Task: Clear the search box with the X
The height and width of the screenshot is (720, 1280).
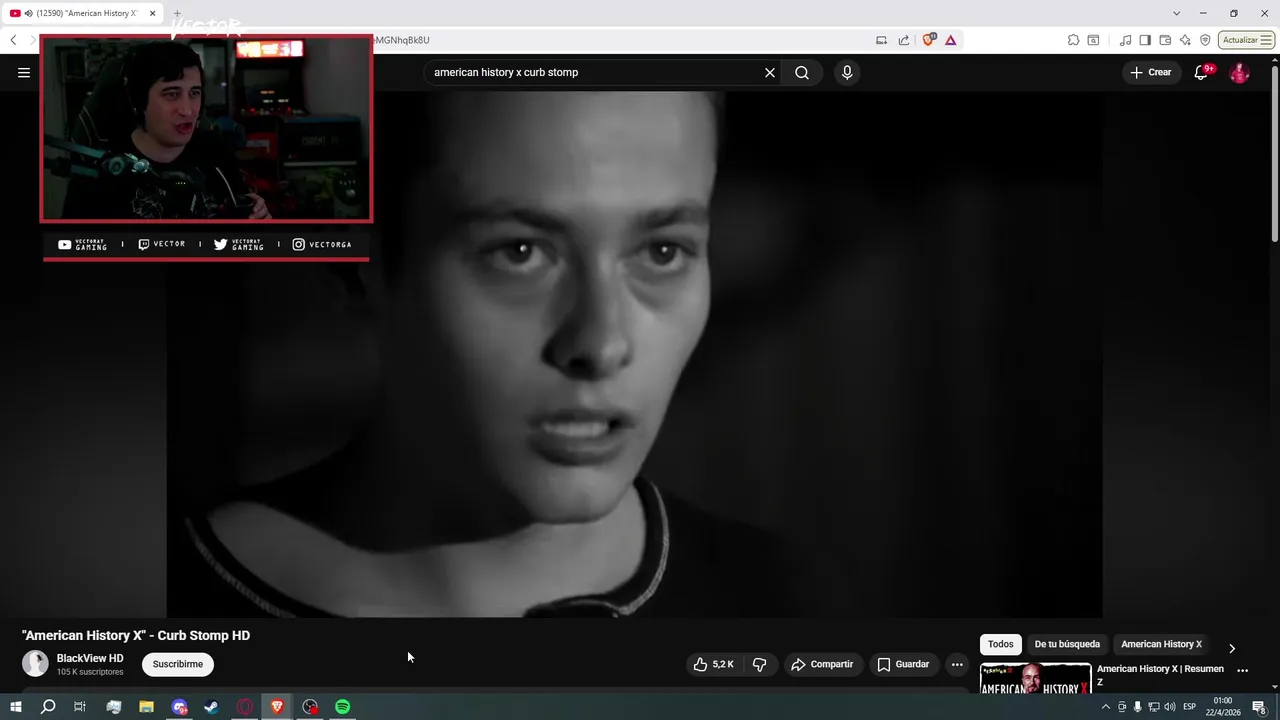Action: point(770,72)
